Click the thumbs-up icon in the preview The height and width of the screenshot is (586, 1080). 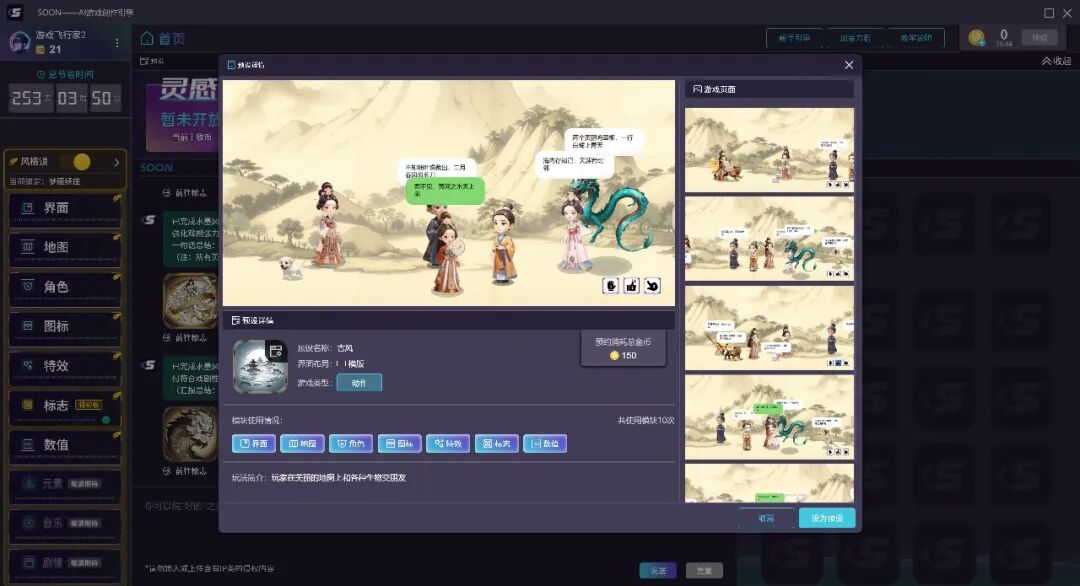tap(632, 286)
